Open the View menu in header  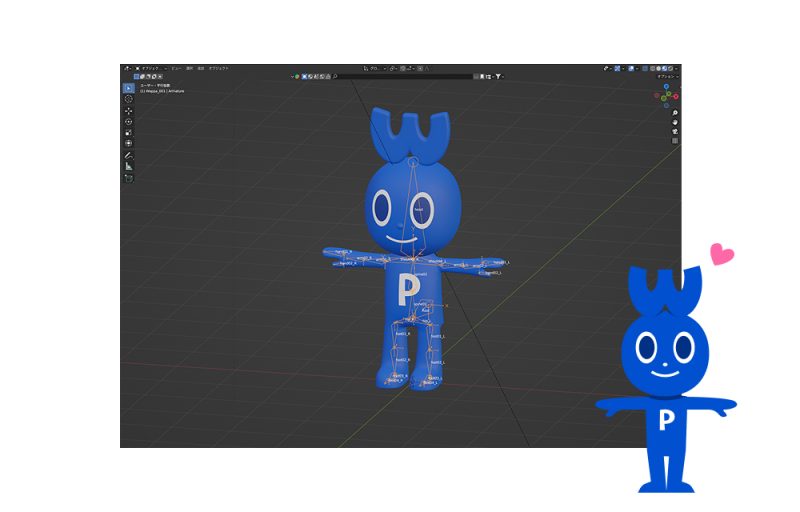tap(177, 68)
